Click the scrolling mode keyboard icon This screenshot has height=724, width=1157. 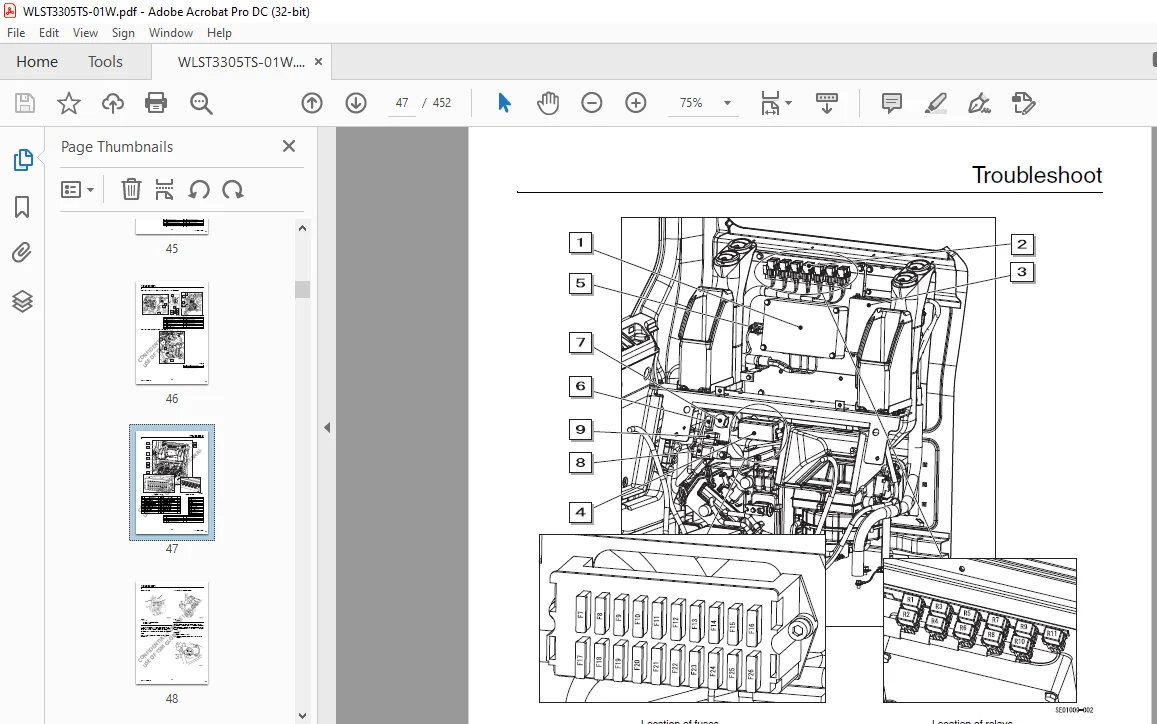pyautogui.click(x=826, y=103)
